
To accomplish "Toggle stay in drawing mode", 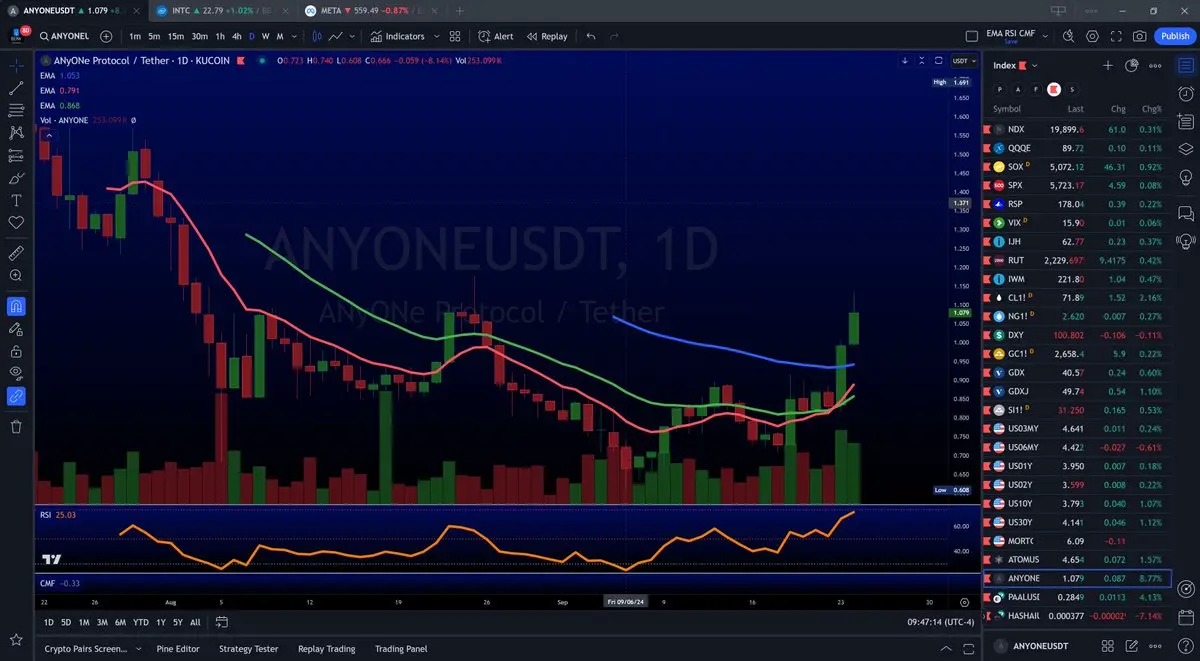I will (x=16, y=328).
